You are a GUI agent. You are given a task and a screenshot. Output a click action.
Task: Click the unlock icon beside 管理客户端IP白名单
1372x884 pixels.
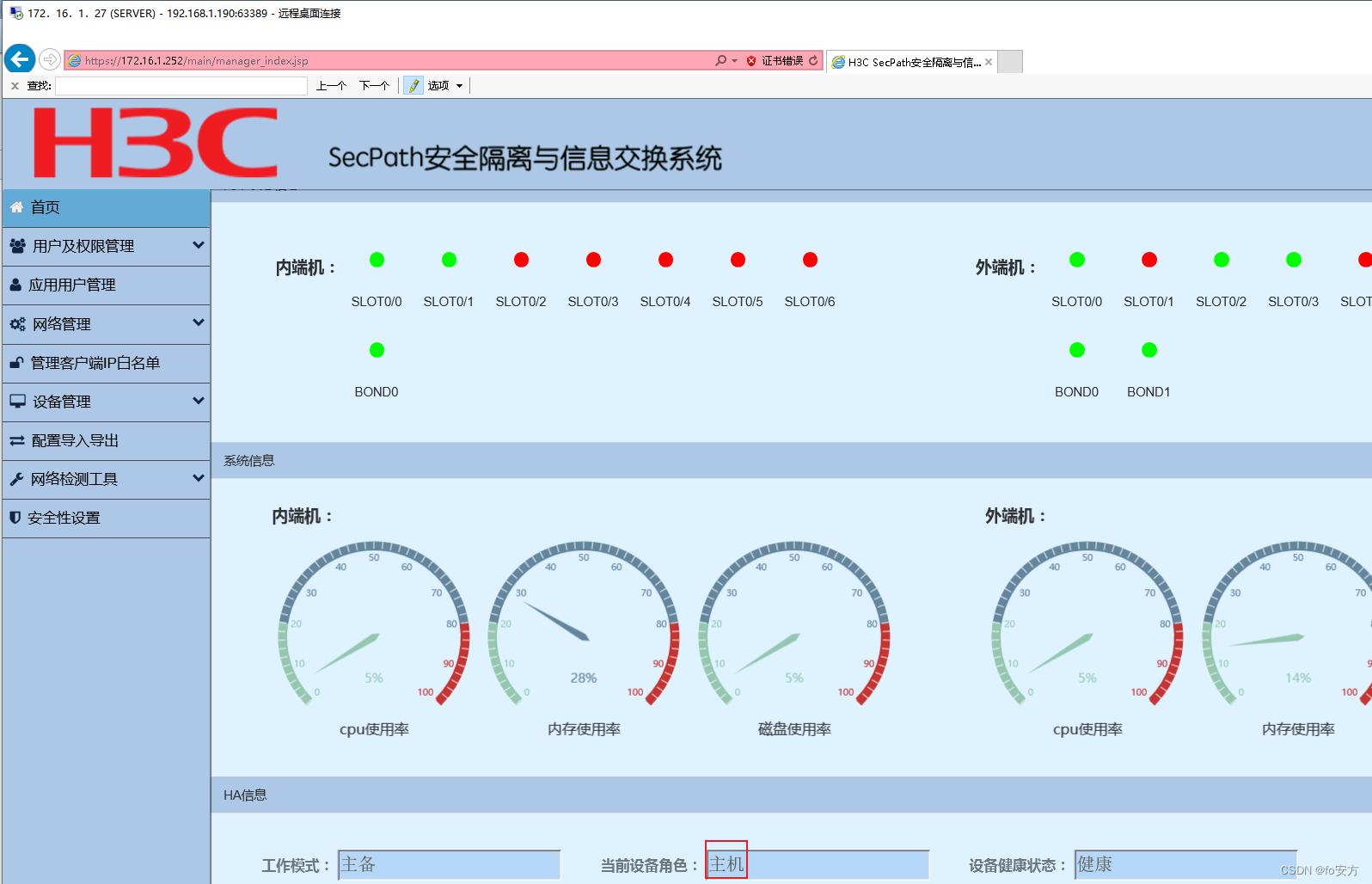pos(16,363)
